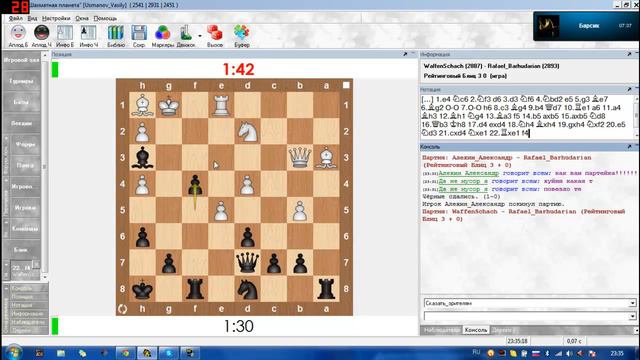Screen dimensions: 640x360
Task: Open 'Турниры' in sidebar
Action: click(21, 81)
